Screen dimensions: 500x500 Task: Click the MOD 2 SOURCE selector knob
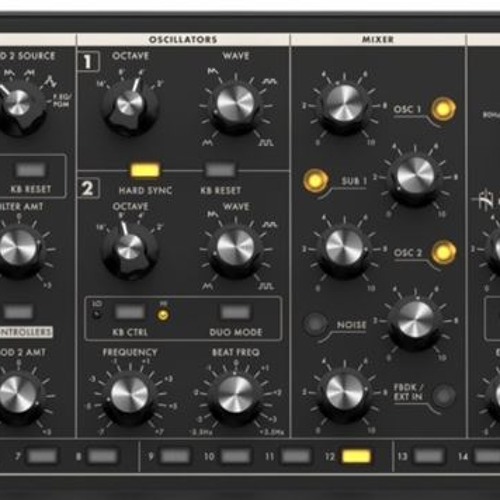18,106
